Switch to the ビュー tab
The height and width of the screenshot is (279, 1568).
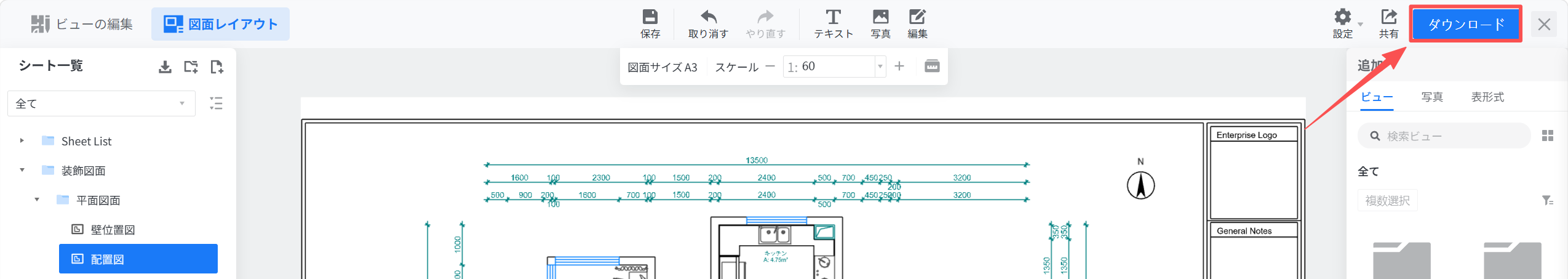point(1377,97)
